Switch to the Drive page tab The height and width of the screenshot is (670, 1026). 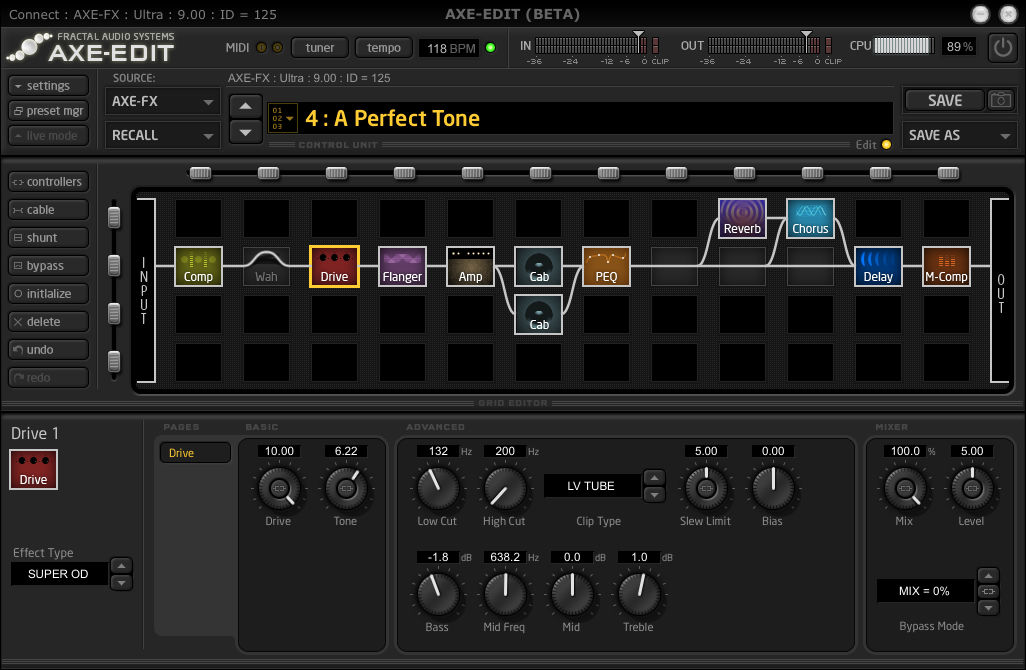point(194,452)
